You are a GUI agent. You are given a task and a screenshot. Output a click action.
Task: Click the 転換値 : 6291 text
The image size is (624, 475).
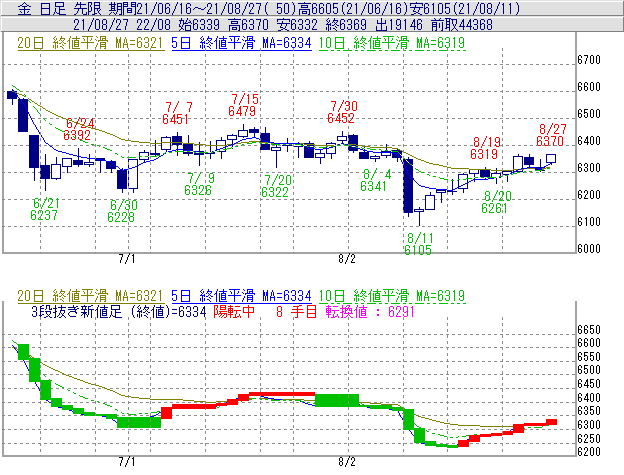370,311
